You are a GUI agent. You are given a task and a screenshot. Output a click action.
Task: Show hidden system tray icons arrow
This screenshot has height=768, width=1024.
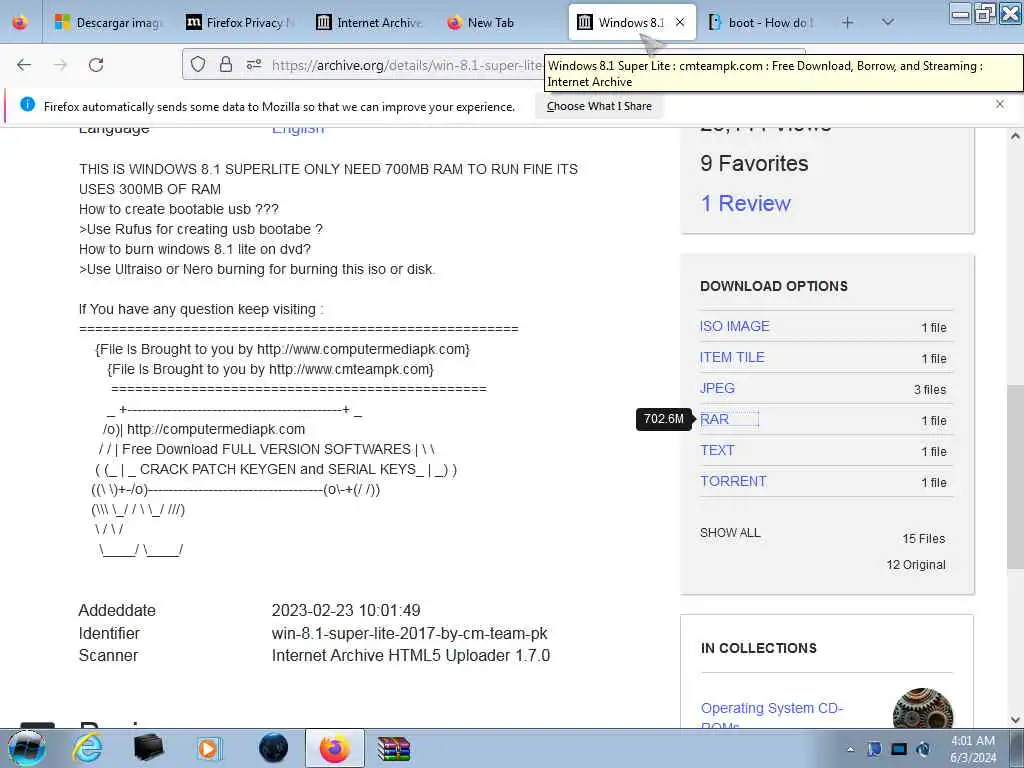tap(850, 749)
